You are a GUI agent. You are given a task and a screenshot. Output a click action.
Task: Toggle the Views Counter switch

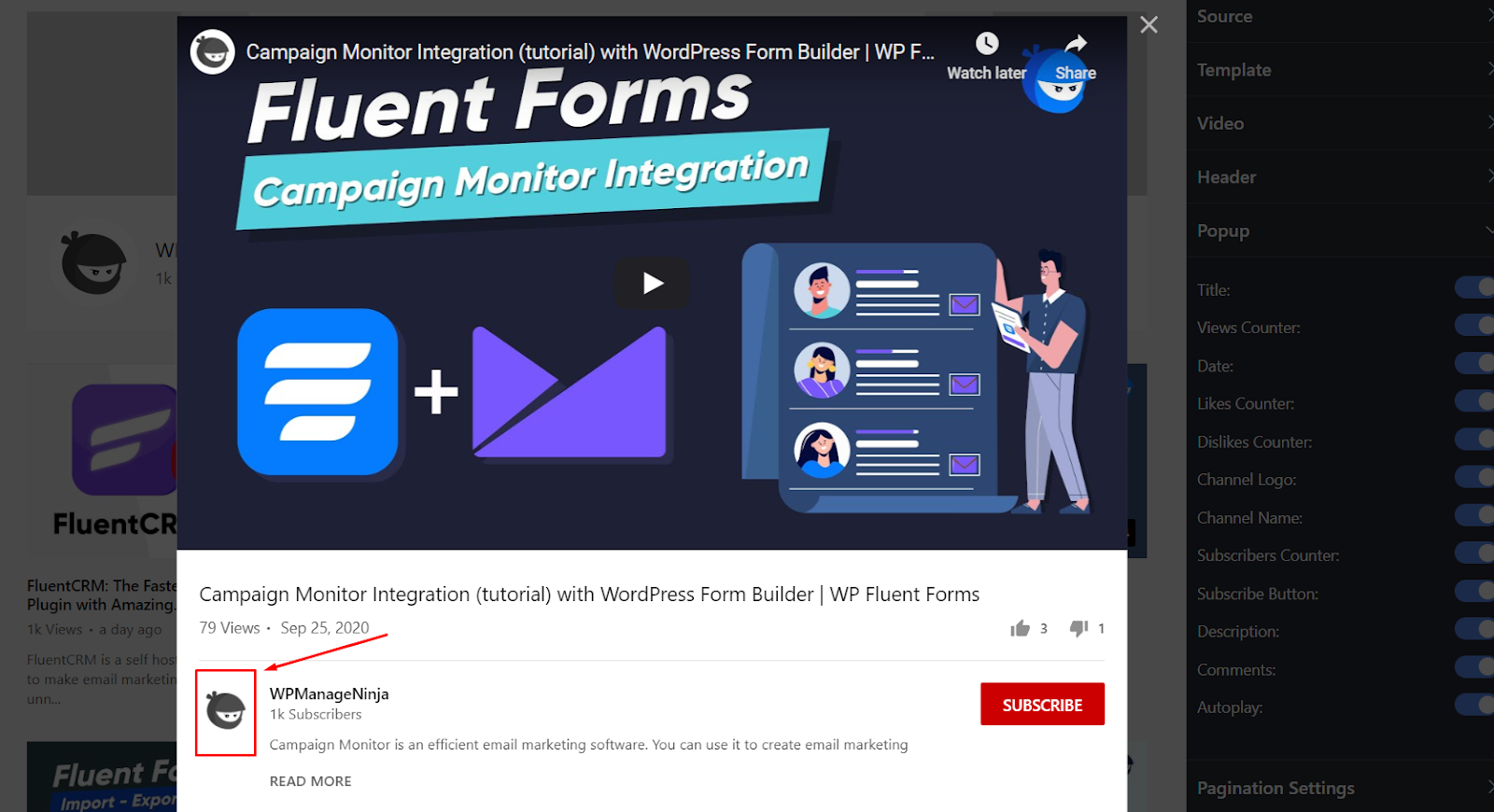(1475, 325)
